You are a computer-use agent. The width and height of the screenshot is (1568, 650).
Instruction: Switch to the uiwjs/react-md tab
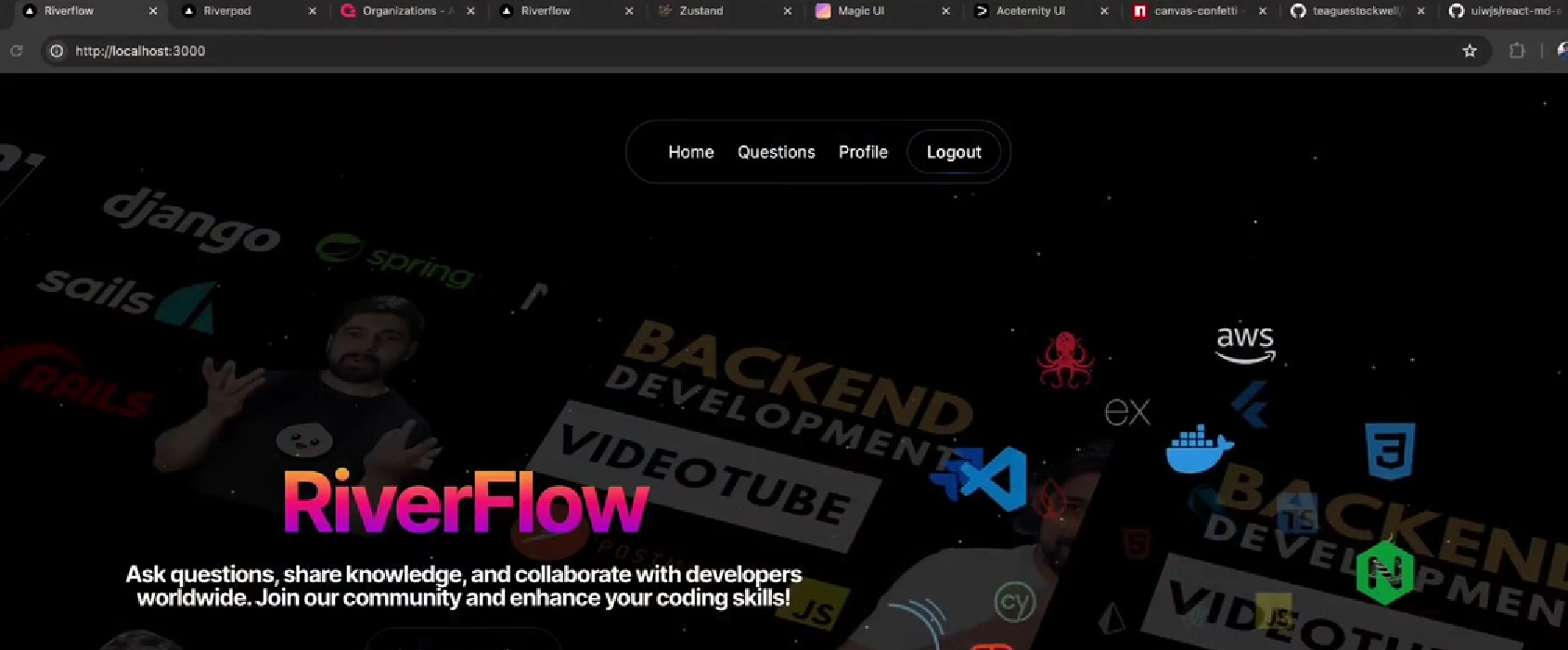(x=1505, y=11)
